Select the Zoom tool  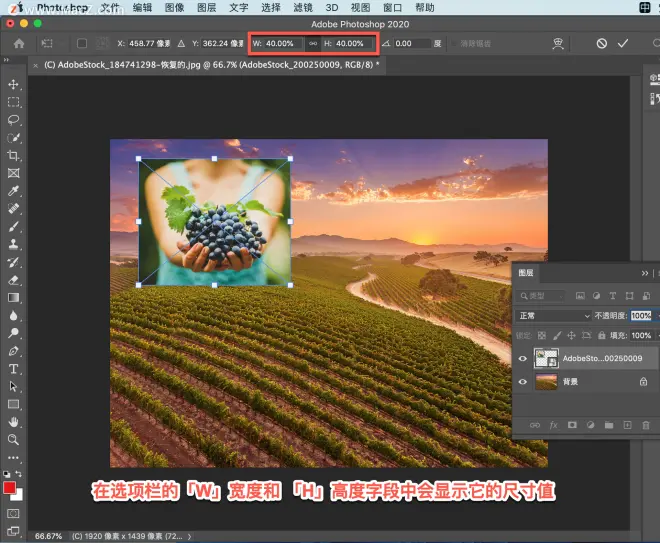click(x=13, y=440)
